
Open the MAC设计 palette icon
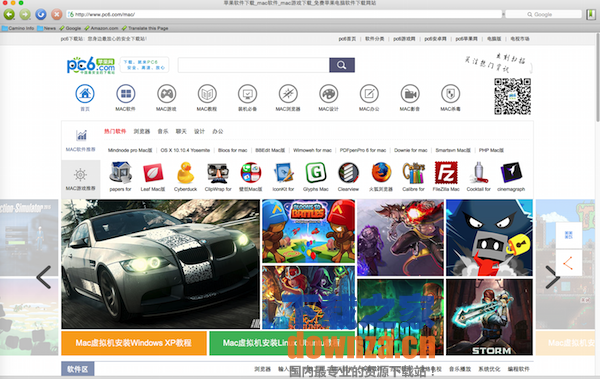pyautogui.click(x=329, y=94)
